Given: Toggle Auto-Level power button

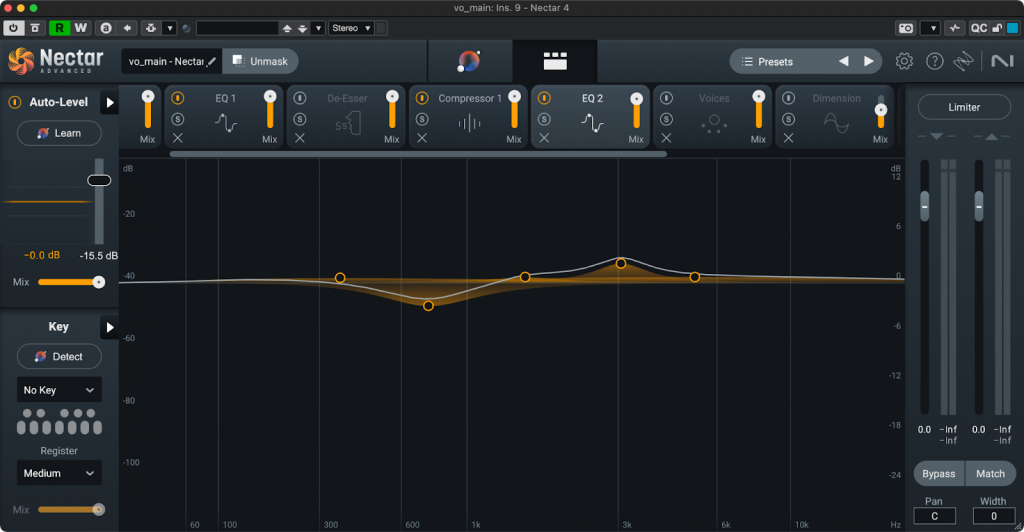Looking at the screenshot, I should point(16,102).
